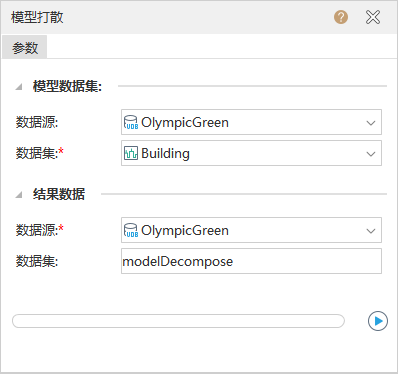The image size is (398, 374).
Task: Select OlympicGreen text in model datasource combo
Action: pos(185,123)
